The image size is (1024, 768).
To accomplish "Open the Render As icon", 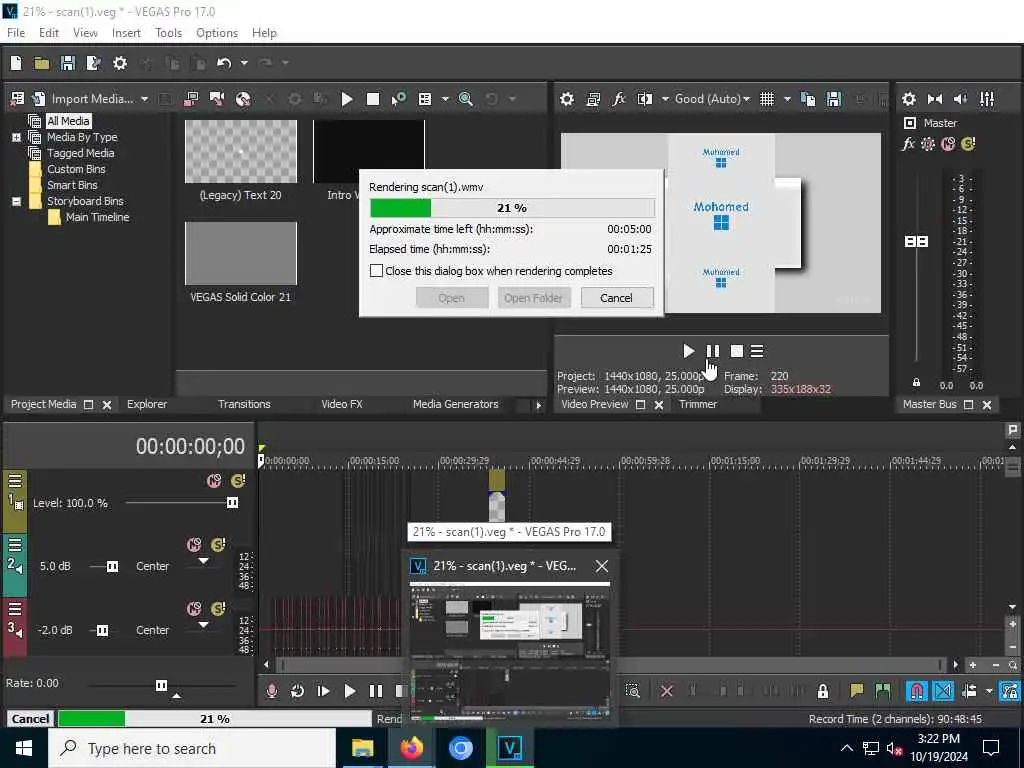I will [93, 63].
